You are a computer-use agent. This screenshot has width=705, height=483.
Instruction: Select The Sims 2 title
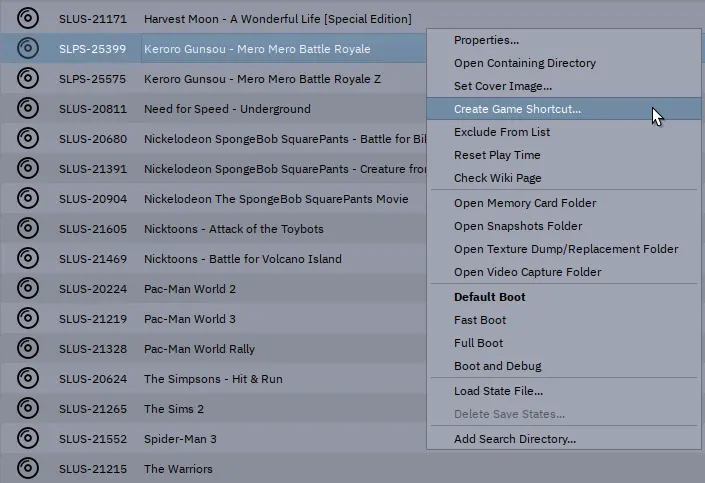pos(174,409)
